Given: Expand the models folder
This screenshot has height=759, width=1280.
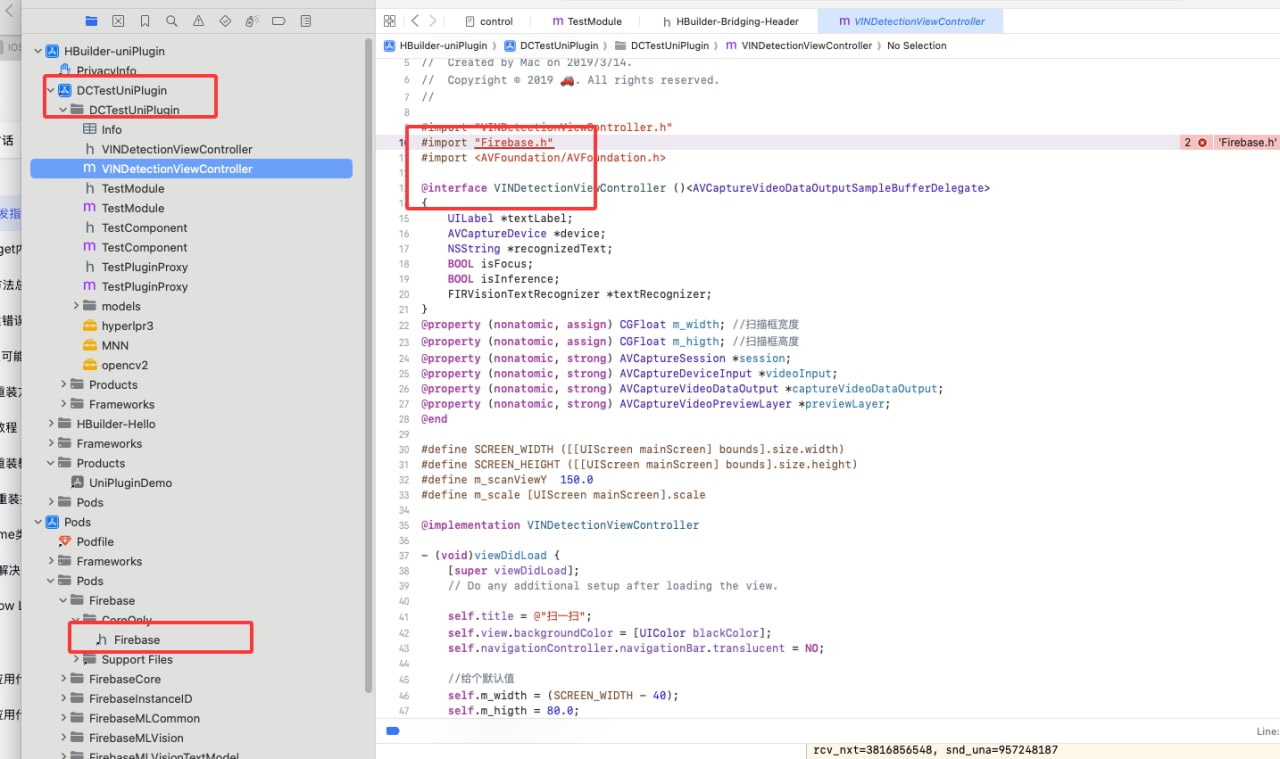Looking at the screenshot, I should pyautogui.click(x=77, y=306).
